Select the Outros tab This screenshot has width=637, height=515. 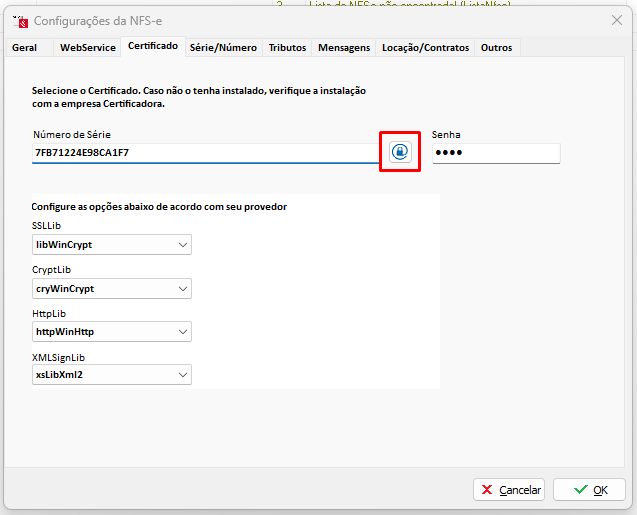click(x=497, y=48)
